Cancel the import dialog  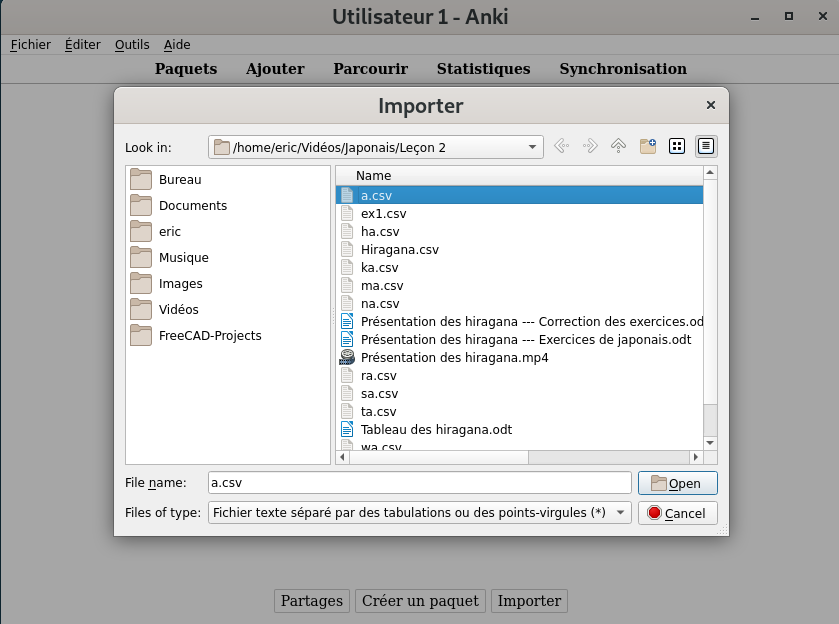(677, 513)
